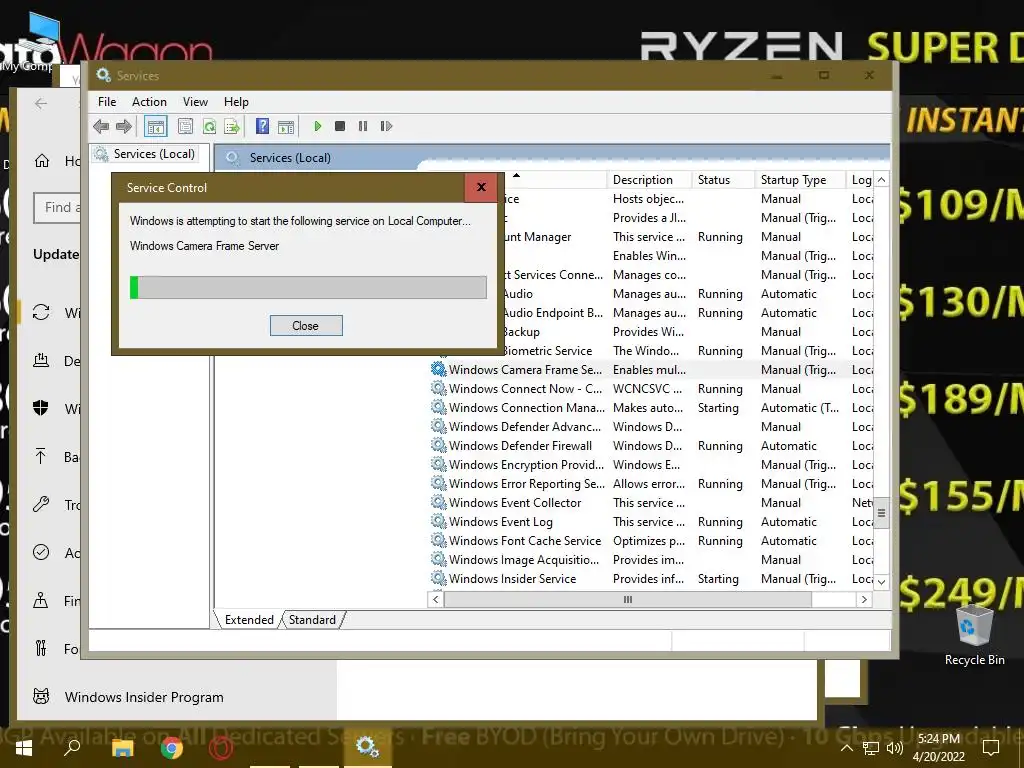Viewport: 1024px width, 768px height.
Task: Click the Start Service play icon
Action: [317, 126]
